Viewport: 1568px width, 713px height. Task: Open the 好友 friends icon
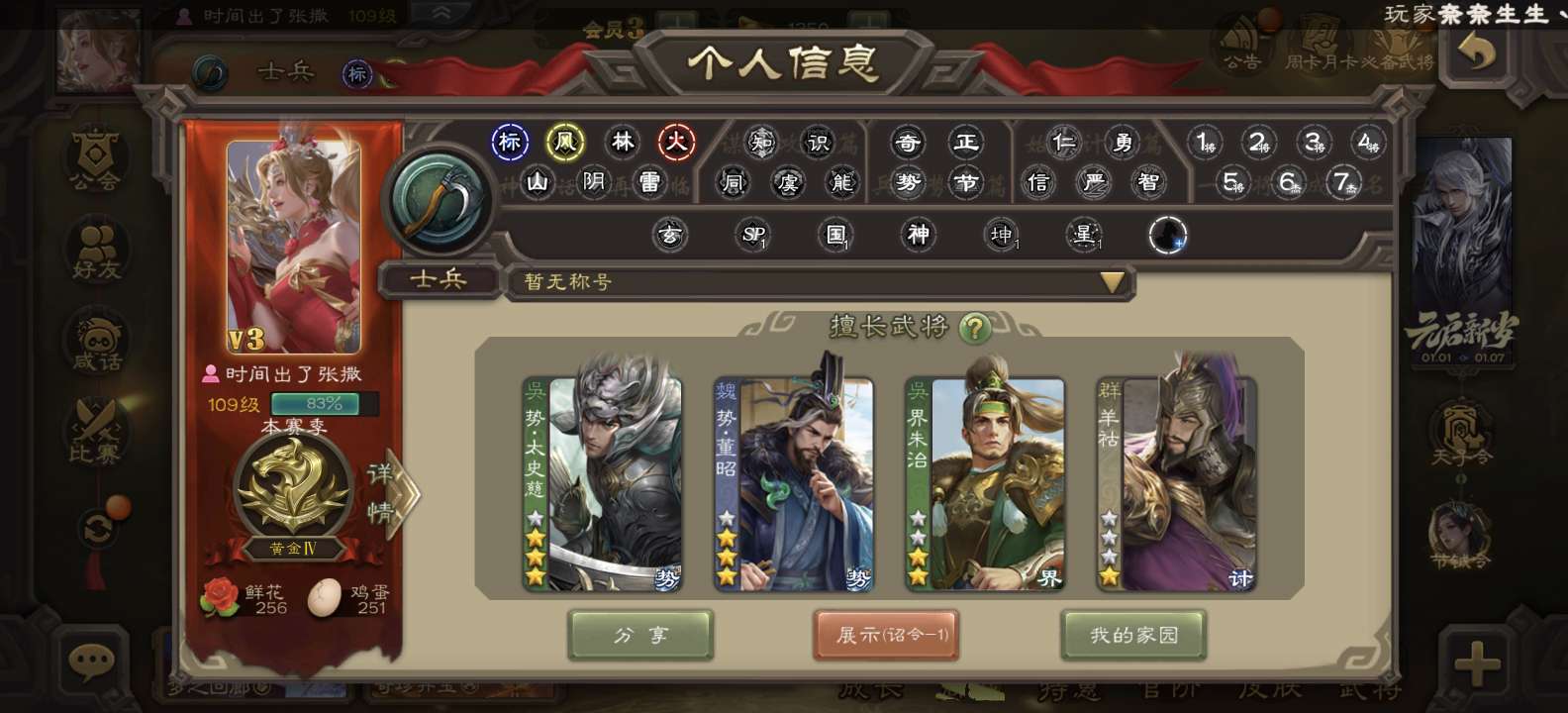(96, 250)
